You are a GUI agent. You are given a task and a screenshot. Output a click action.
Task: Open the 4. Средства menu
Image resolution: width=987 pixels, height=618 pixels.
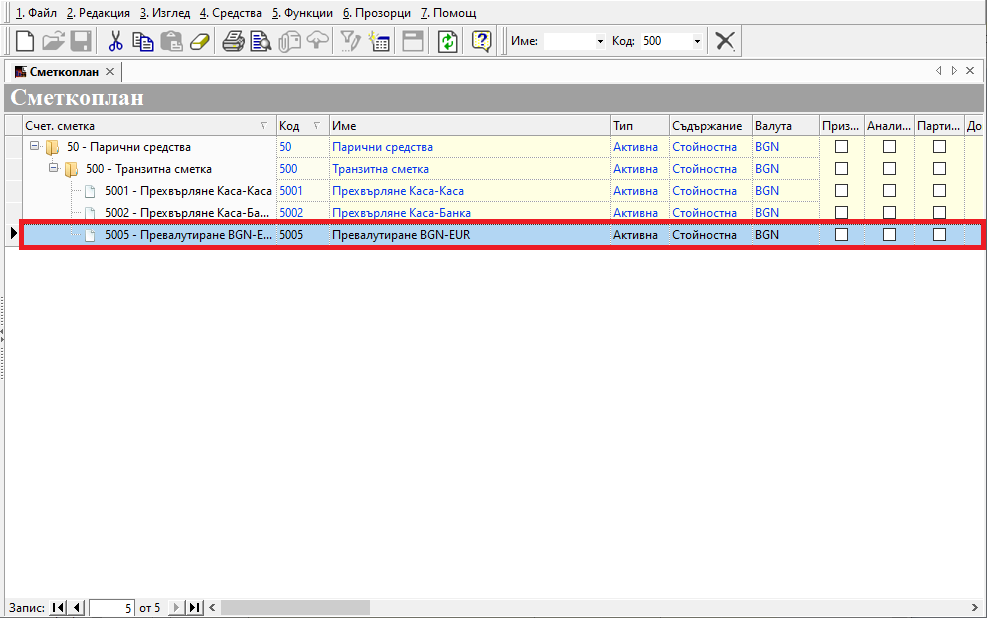coord(230,13)
